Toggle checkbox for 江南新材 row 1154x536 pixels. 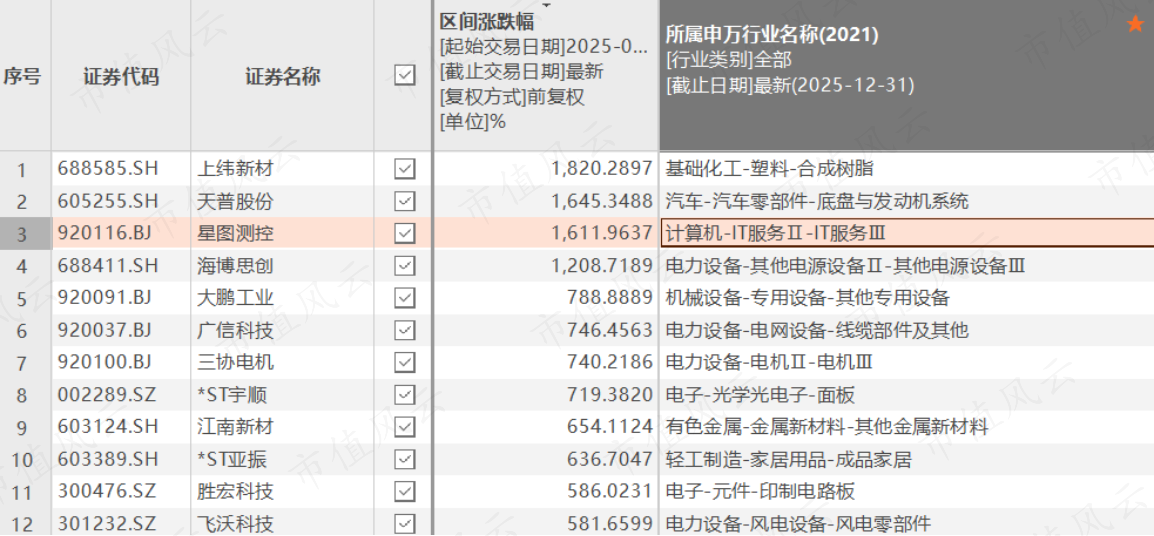(x=405, y=426)
